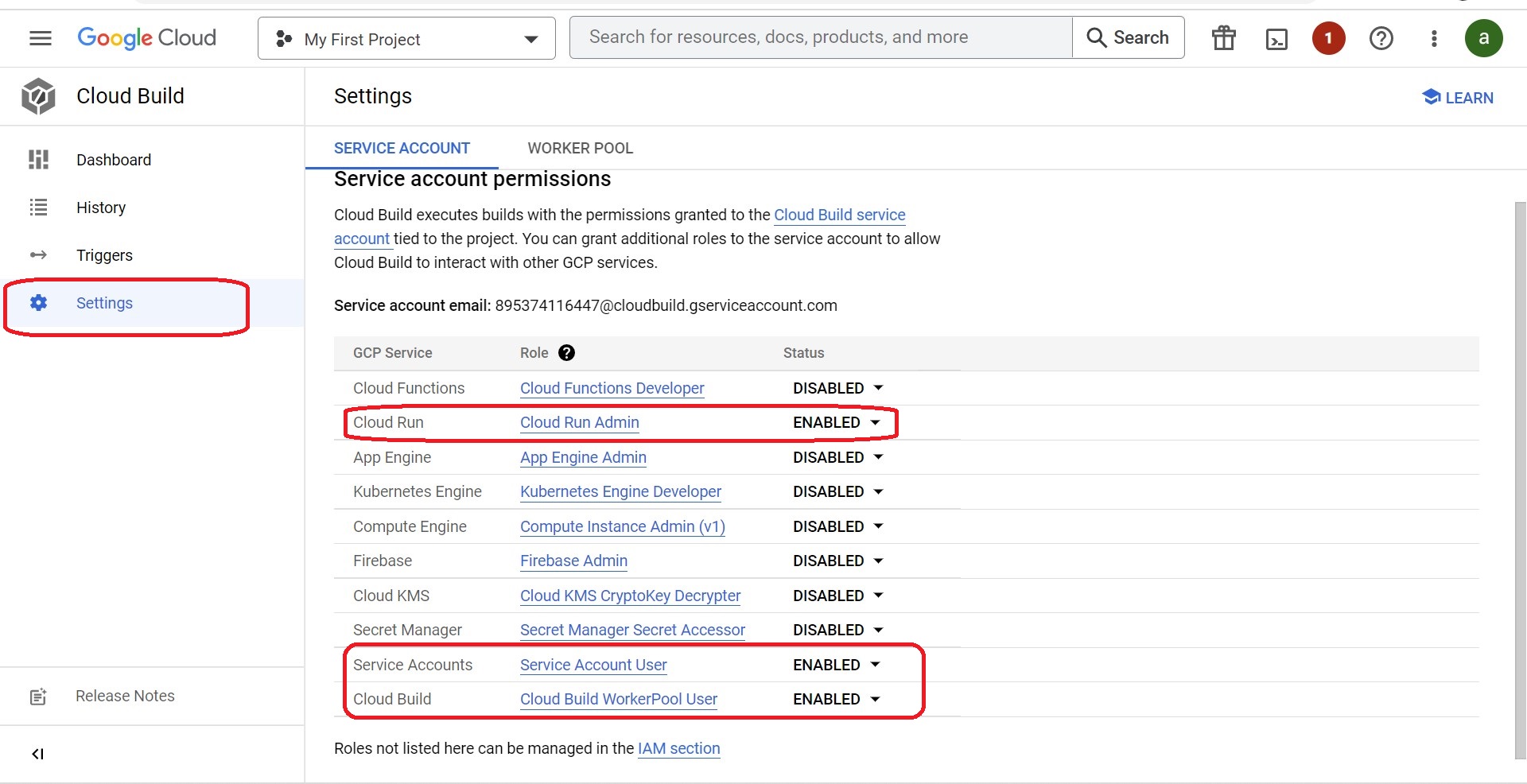Click the Cloud Build hexagon logo
The width and height of the screenshot is (1527, 784).
(x=38, y=95)
